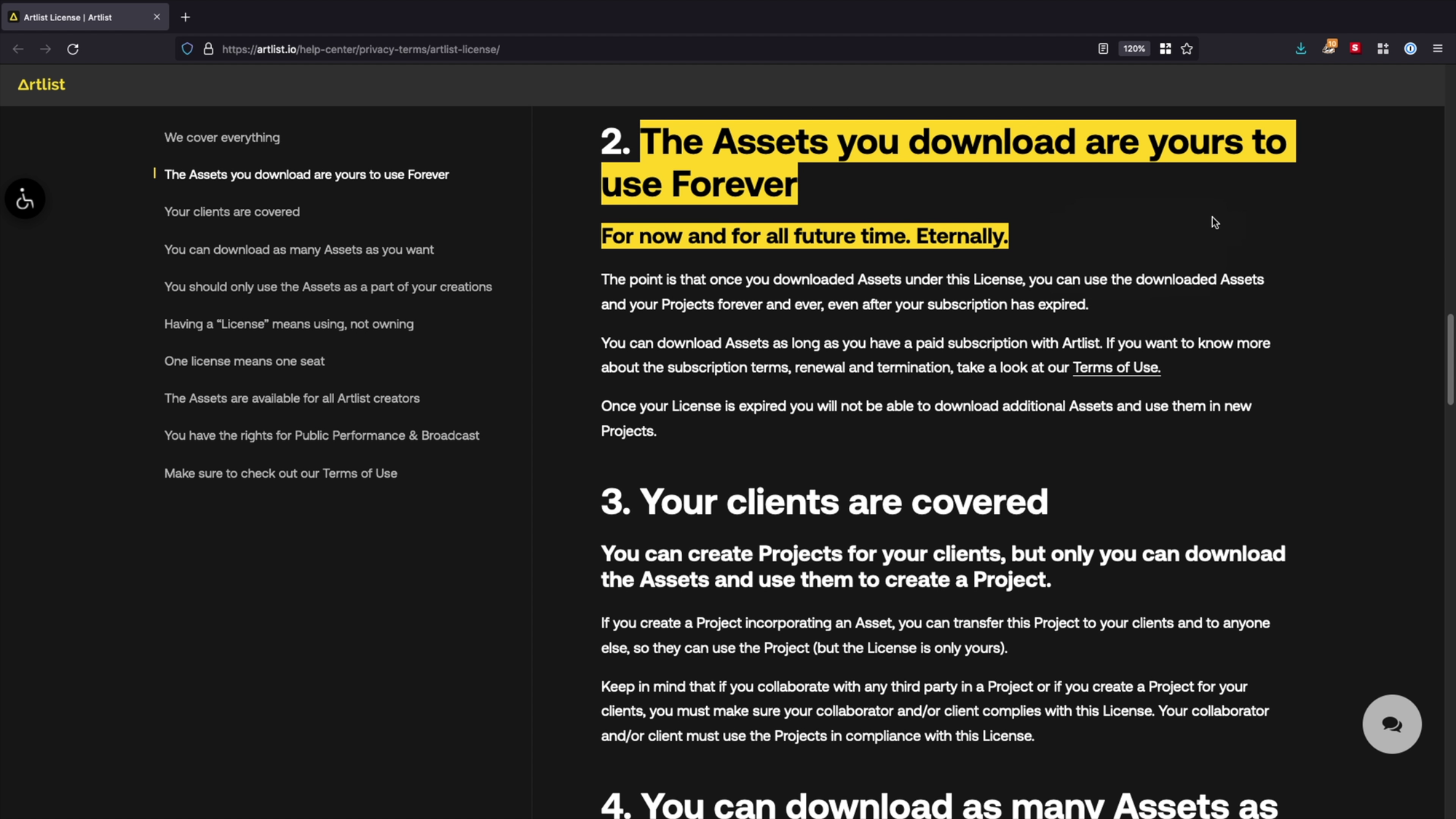This screenshot has width=1456, height=819.
Task: Navigate to 'Having a License means using' link
Action: [x=289, y=324]
